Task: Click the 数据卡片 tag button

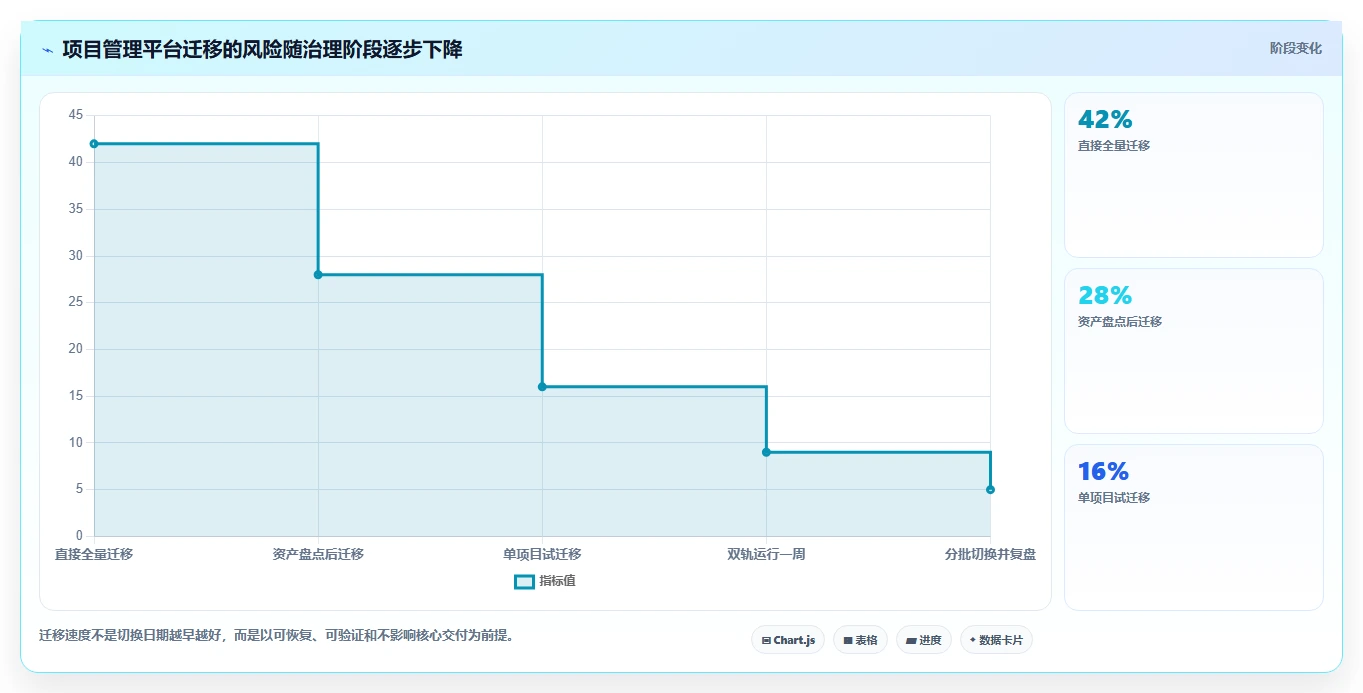Action: click(x=996, y=640)
